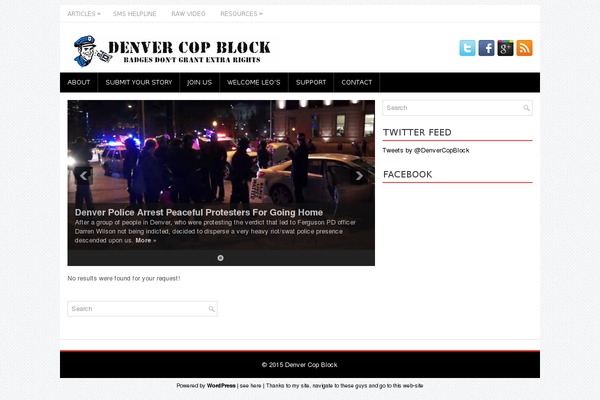Click the Facebook widget heading
Viewport: 600px width, 400px height.
point(408,175)
